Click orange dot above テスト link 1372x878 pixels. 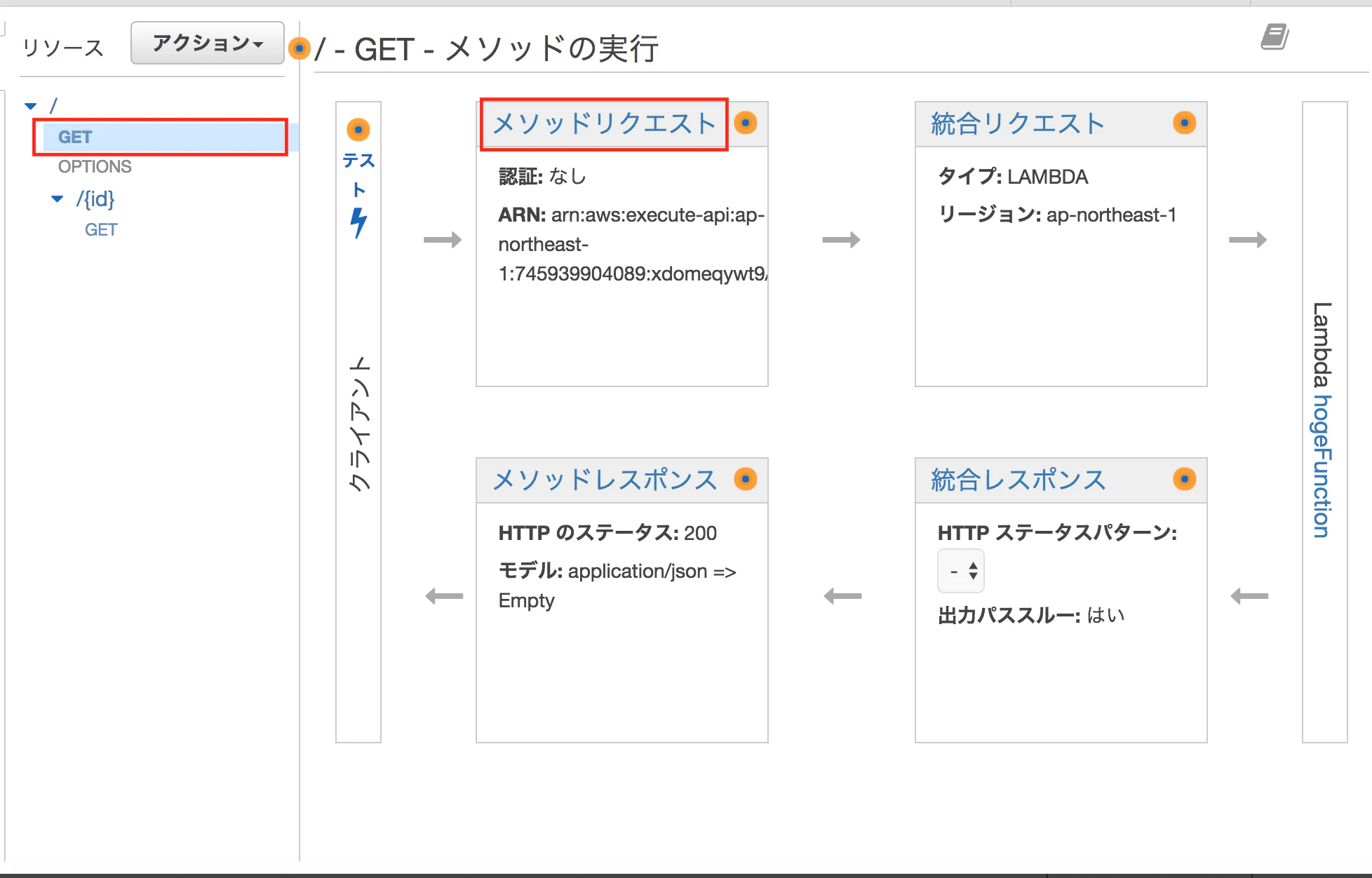(x=358, y=130)
